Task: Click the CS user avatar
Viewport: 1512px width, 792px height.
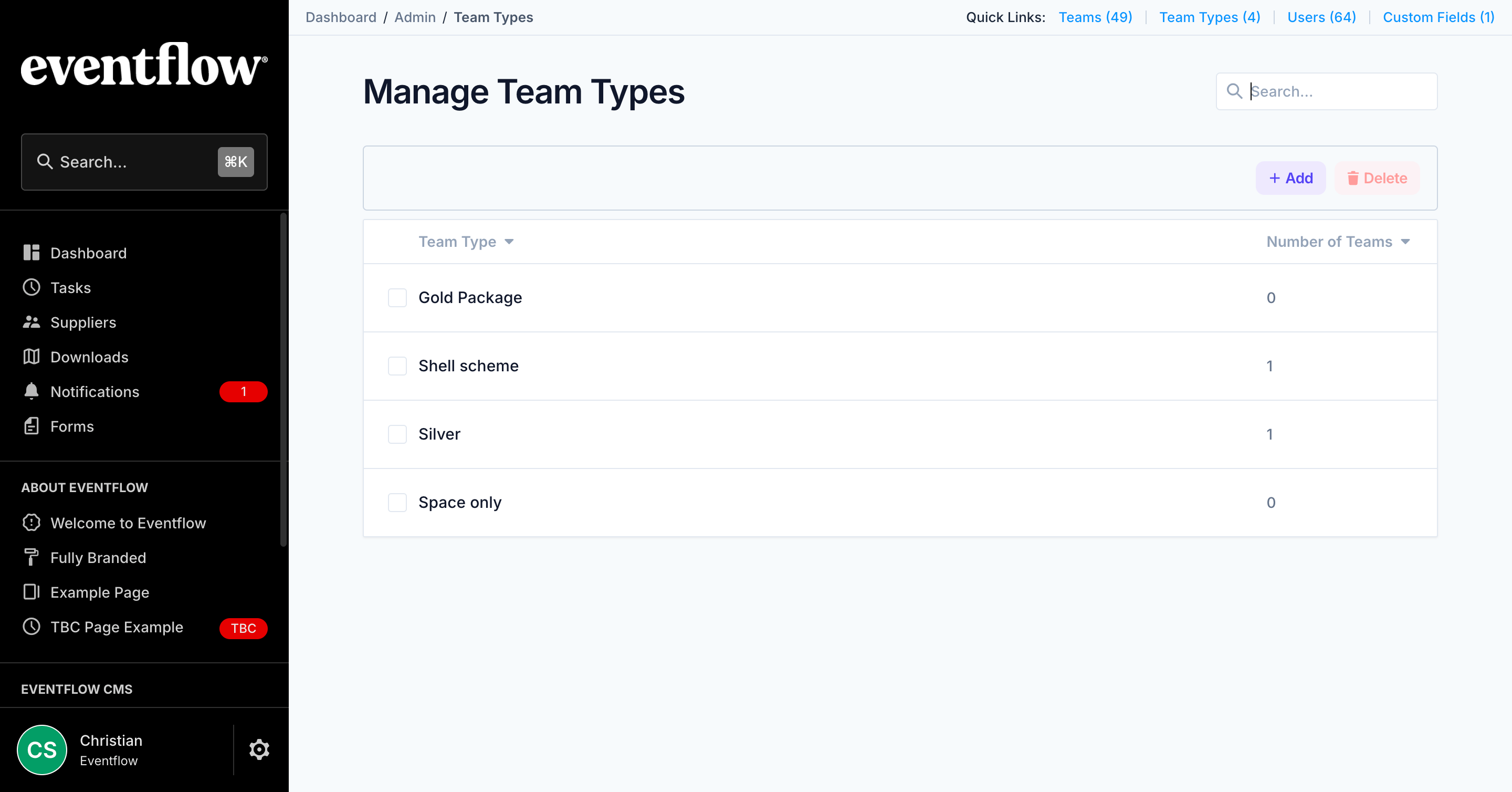Action: tap(42, 750)
